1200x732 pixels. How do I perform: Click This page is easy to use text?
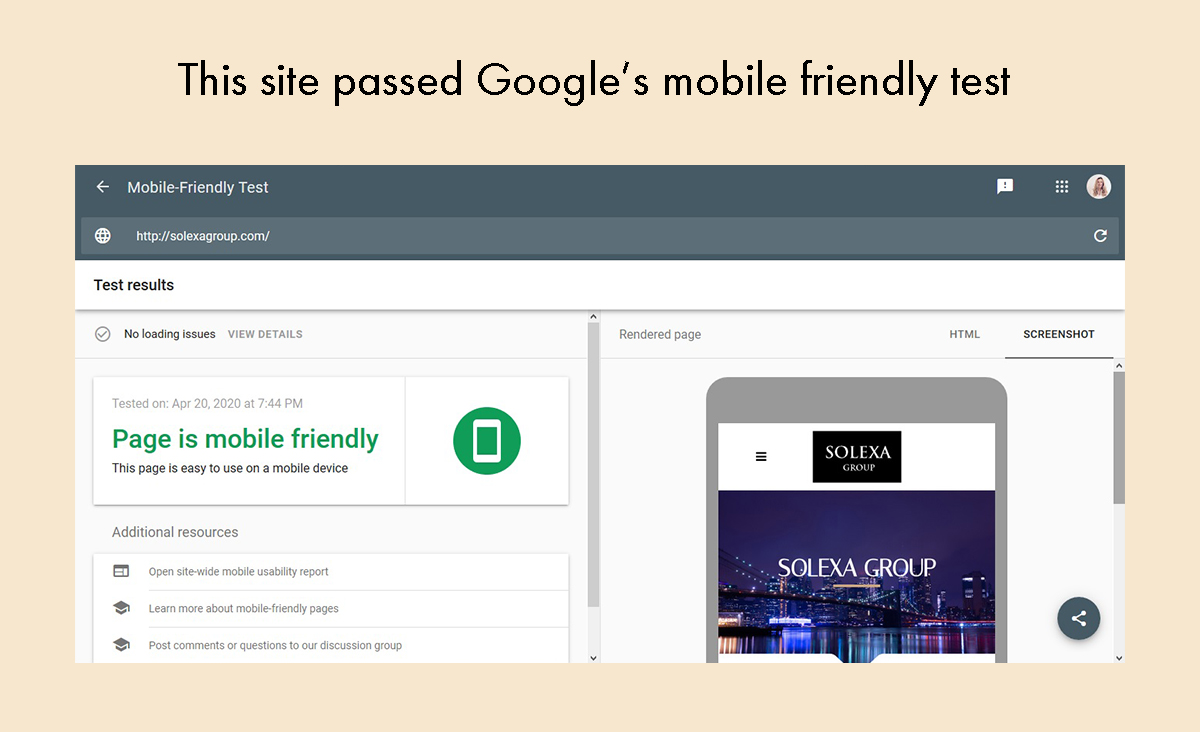pyautogui.click(x=230, y=468)
